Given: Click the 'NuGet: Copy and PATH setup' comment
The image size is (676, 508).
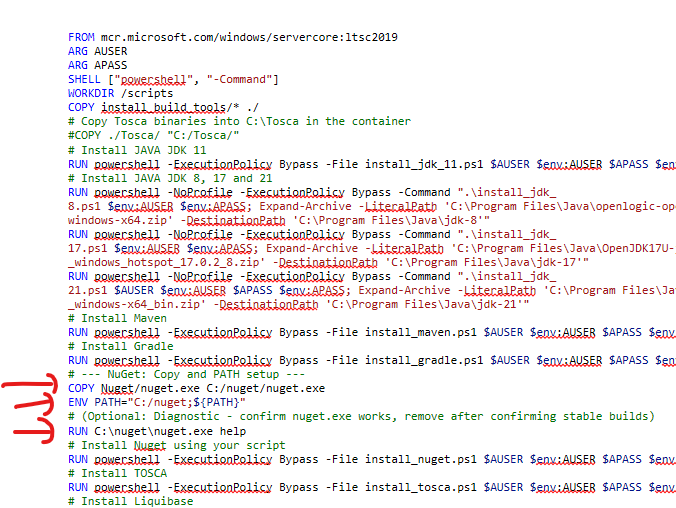Looking at the screenshot, I should pos(186,374).
